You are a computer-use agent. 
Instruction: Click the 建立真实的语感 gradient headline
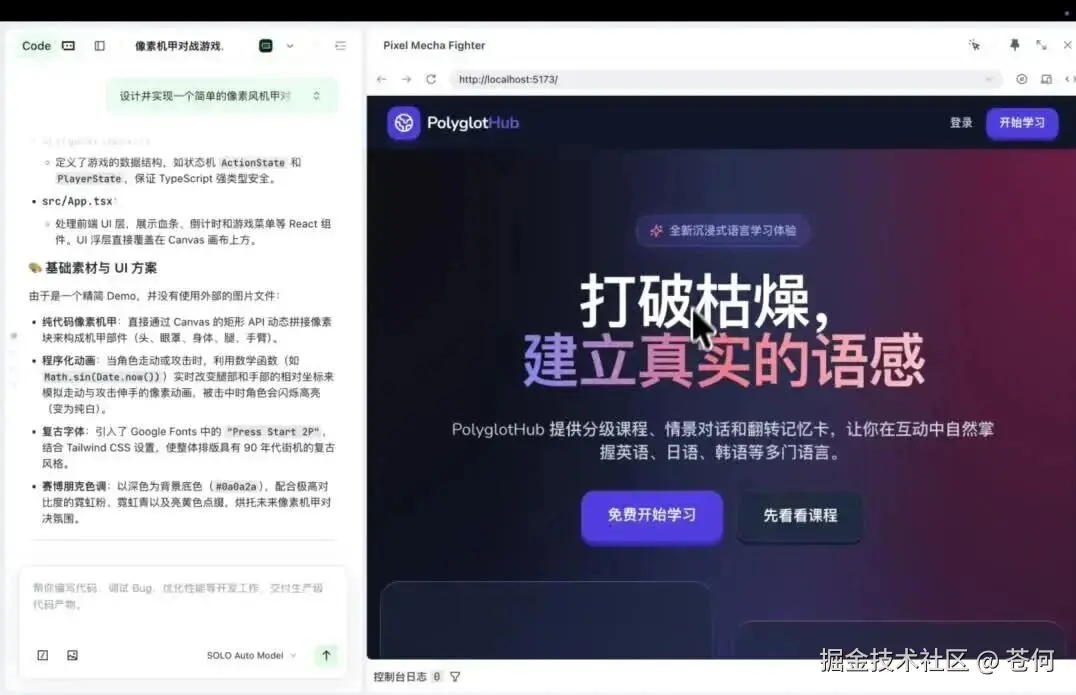coord(723,361)
